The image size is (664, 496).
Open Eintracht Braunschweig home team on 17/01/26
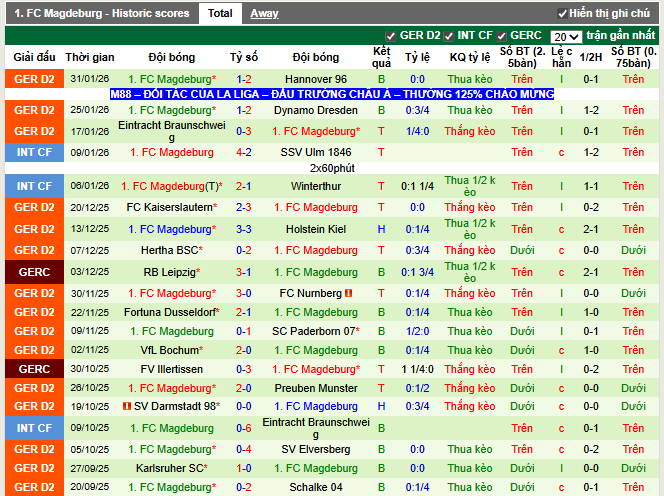point(172,131)
